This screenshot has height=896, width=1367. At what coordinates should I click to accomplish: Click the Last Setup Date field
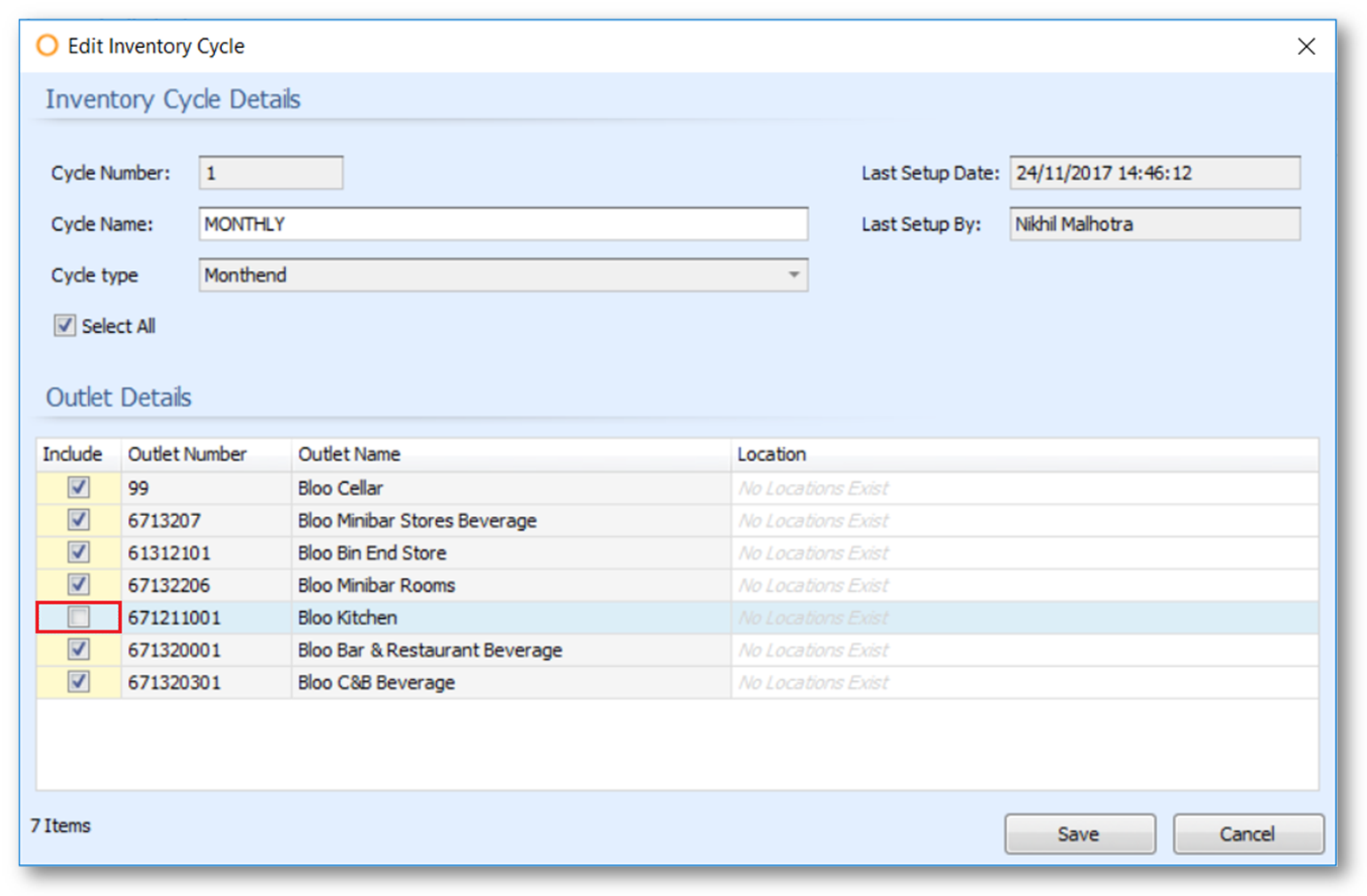click(1154, 173)
